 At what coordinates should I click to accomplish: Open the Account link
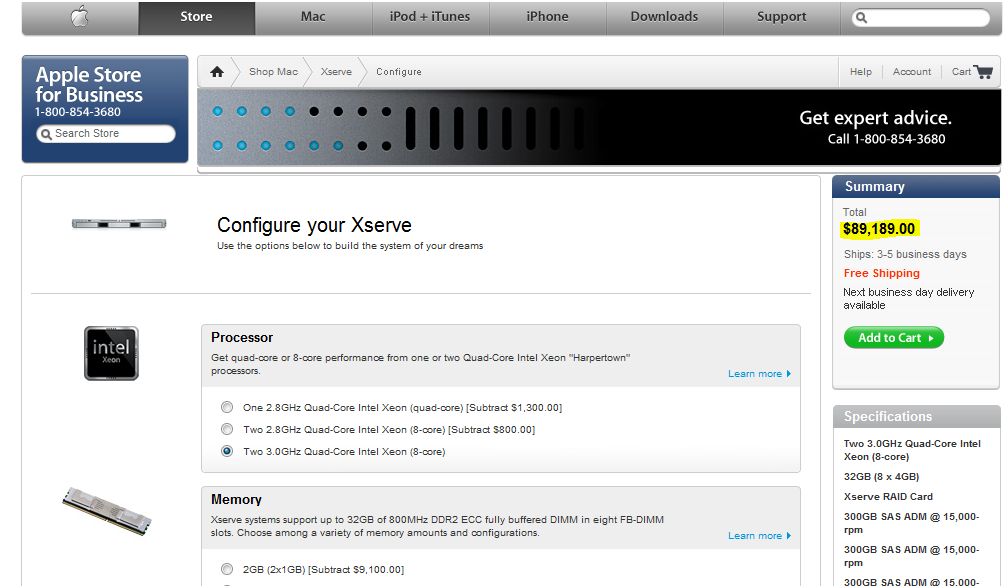[912, 71]
